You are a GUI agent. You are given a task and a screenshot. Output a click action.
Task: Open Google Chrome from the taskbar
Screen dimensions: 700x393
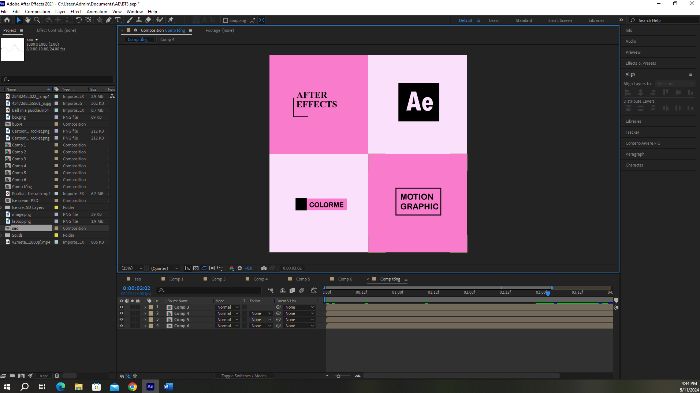pos(132,387)
